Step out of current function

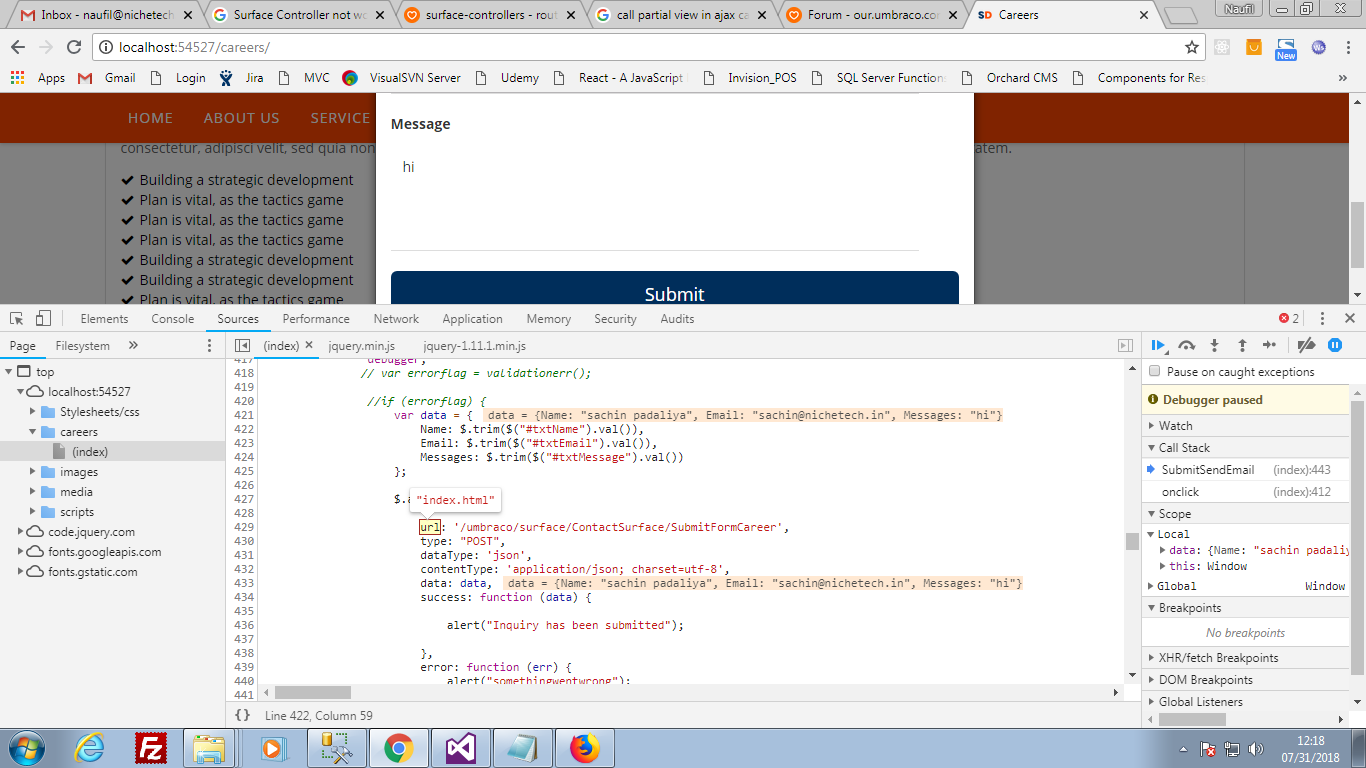[1242, 345]
